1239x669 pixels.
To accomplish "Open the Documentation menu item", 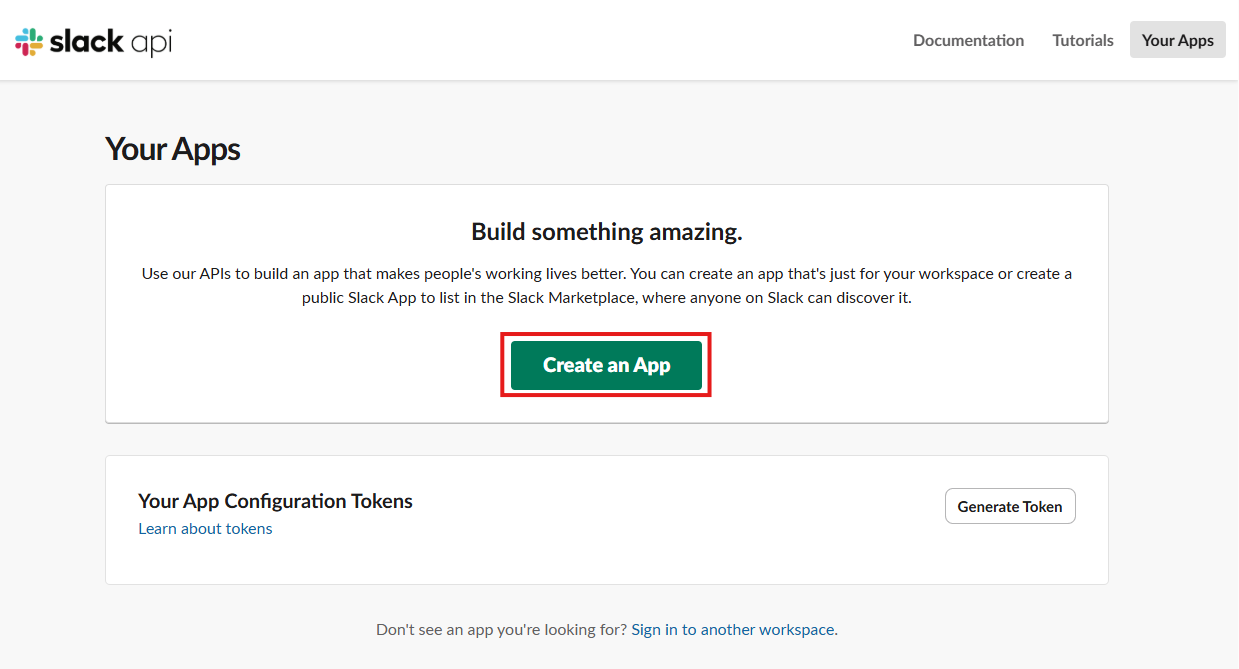I will pyautogui.click(x=968, y=40).
